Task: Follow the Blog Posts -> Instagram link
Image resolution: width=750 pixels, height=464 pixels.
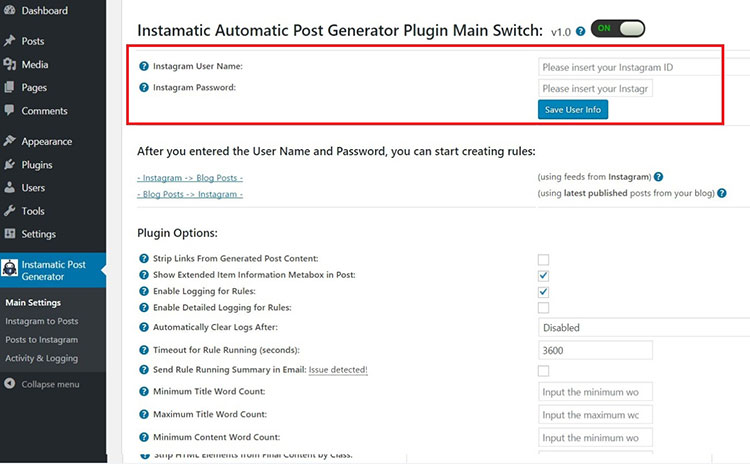Action: [x=190, y=194]
